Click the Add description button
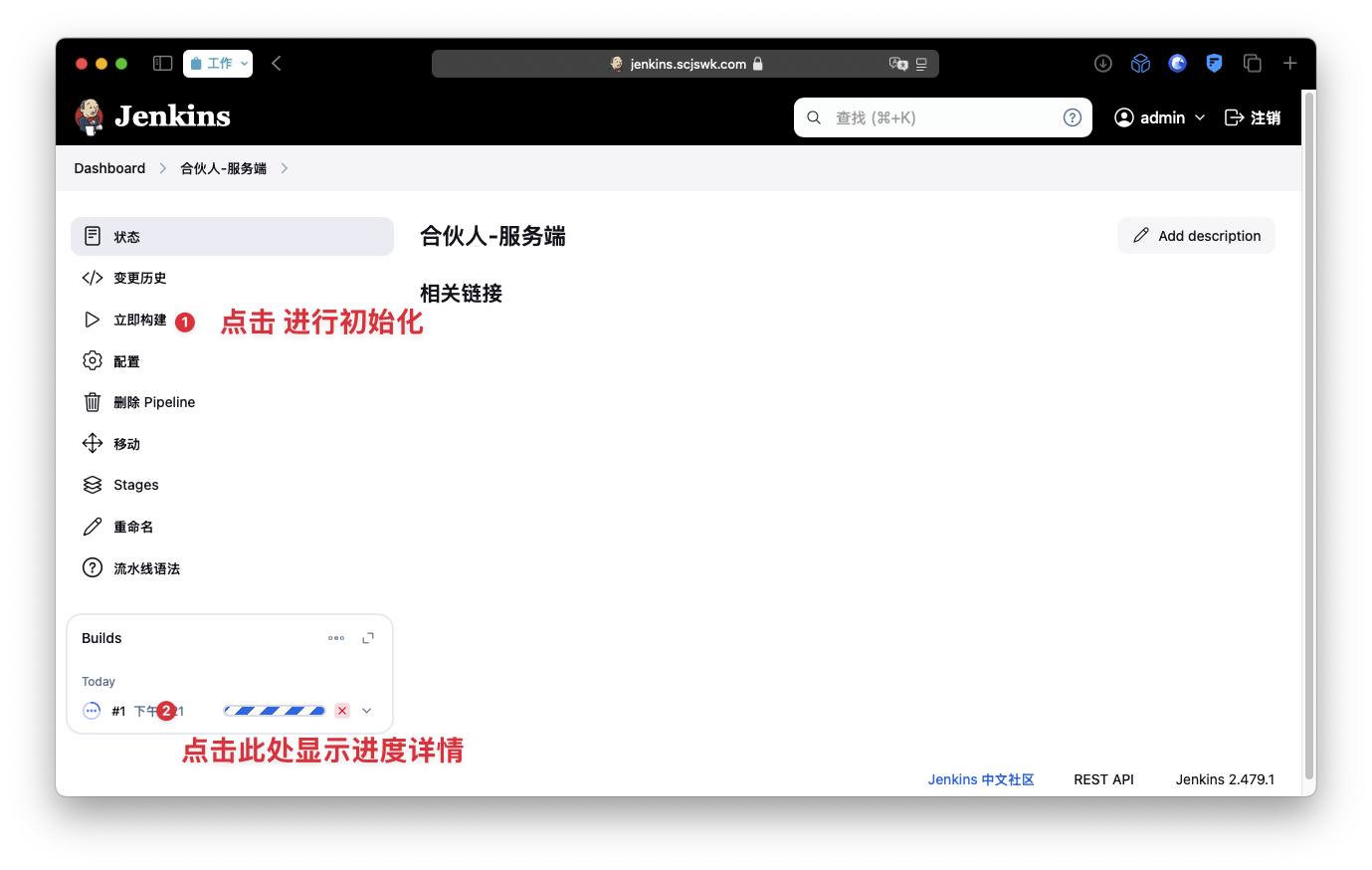 point(1196,236)
